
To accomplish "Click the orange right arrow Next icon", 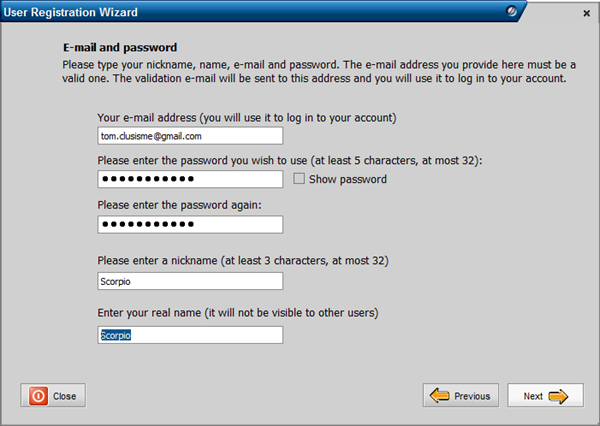I will [558, 396].
